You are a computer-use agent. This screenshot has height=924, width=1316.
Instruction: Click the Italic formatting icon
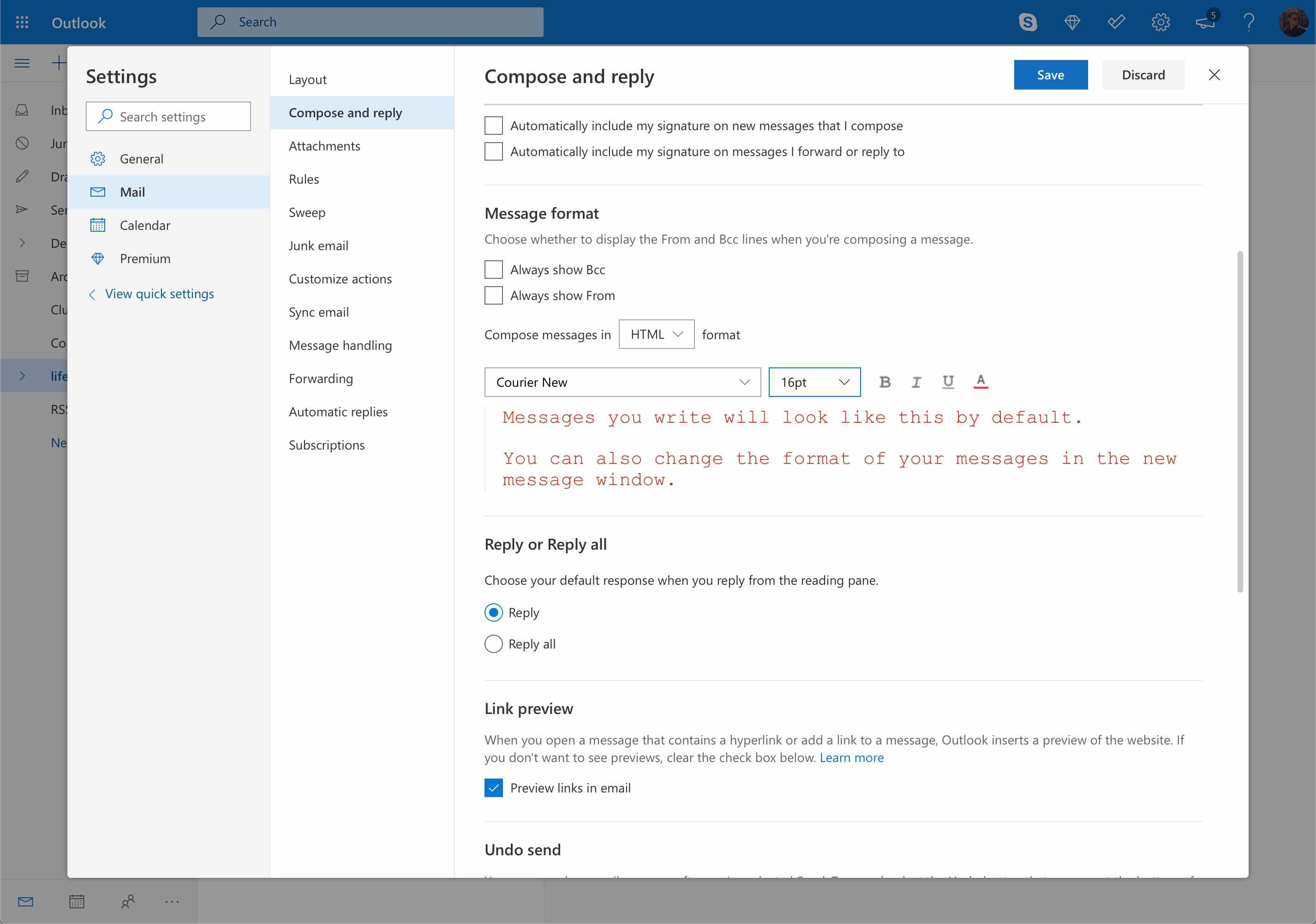point(915,381)
